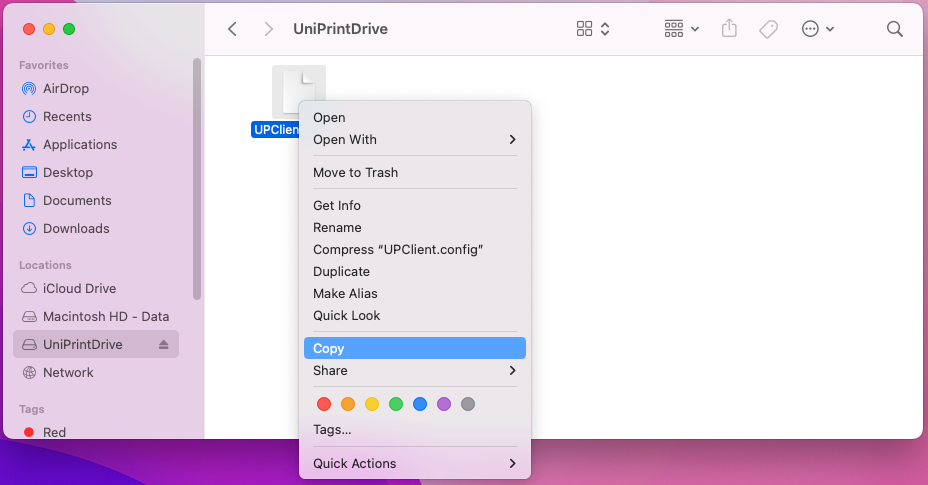Expand the Group By dropdown
Image resolution: width=928 pixels, height=485 pixels.
pyautogui.click(x=682, y=29)
